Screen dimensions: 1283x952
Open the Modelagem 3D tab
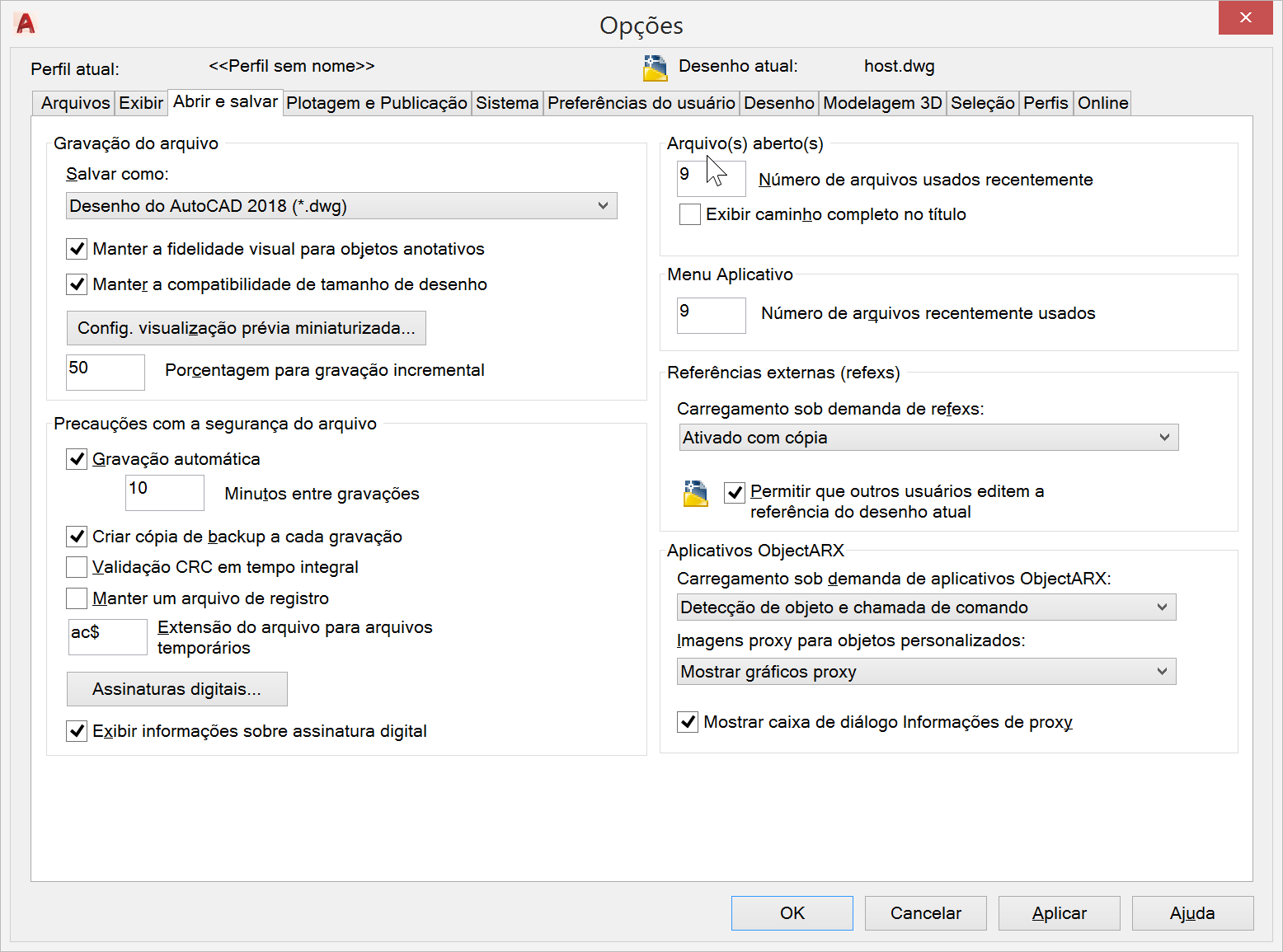tap(882, 103)
